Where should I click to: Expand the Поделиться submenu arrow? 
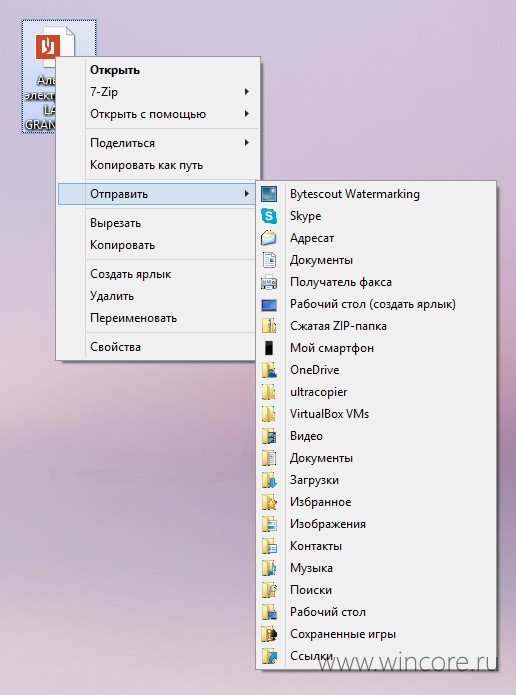246,143
